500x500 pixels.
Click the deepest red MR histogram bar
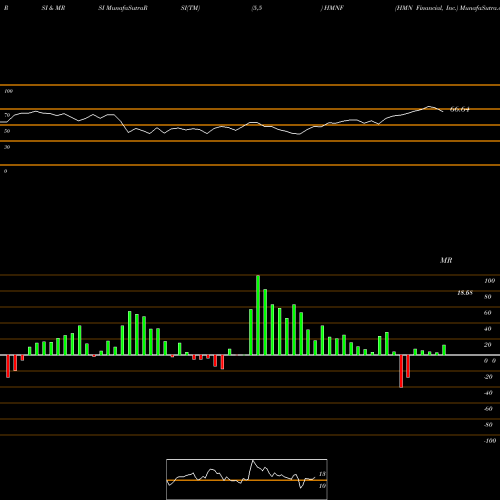pyautogui.click(x=401, y=371)
